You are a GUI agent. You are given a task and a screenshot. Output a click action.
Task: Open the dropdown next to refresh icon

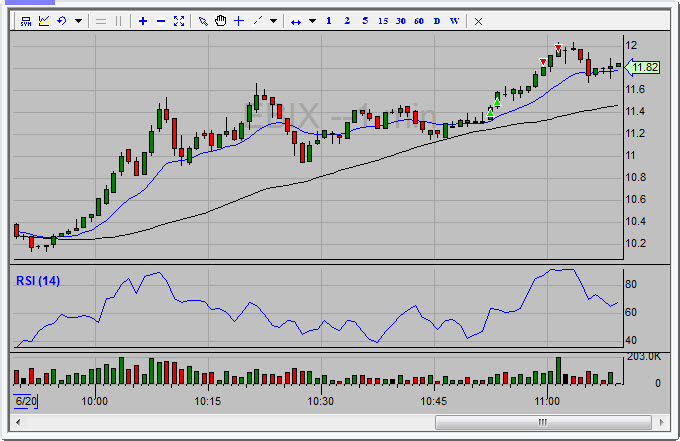pos(78,21)
